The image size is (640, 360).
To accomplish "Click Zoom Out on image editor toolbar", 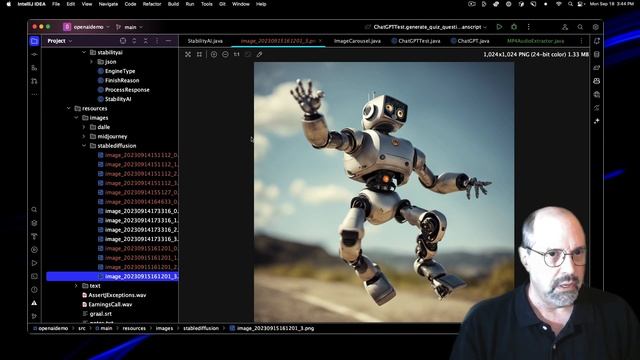I will pos(225,54).
